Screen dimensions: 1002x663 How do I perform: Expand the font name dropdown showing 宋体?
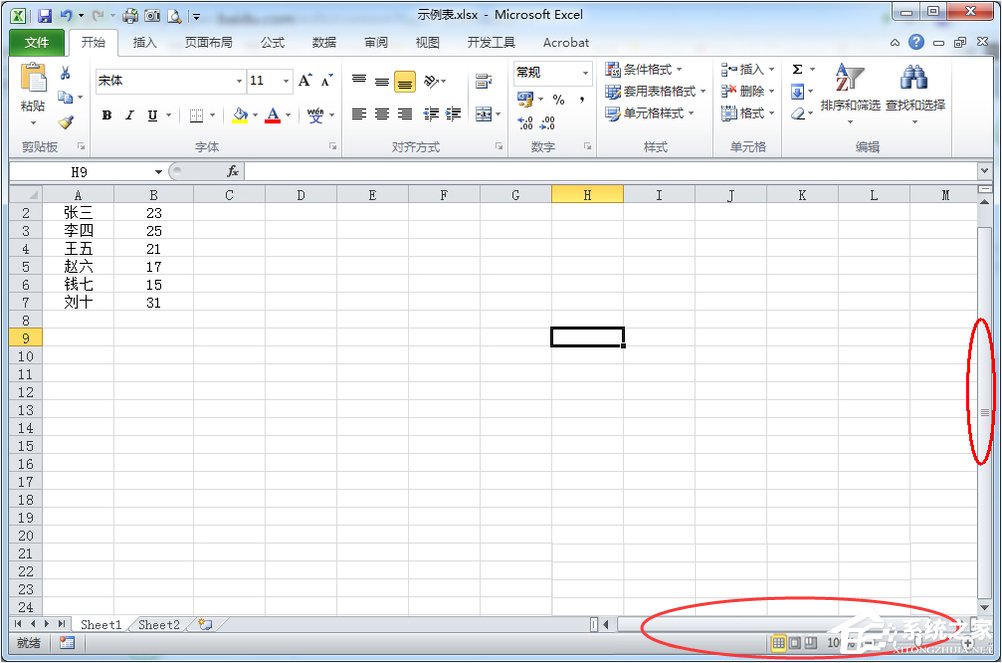239,81
